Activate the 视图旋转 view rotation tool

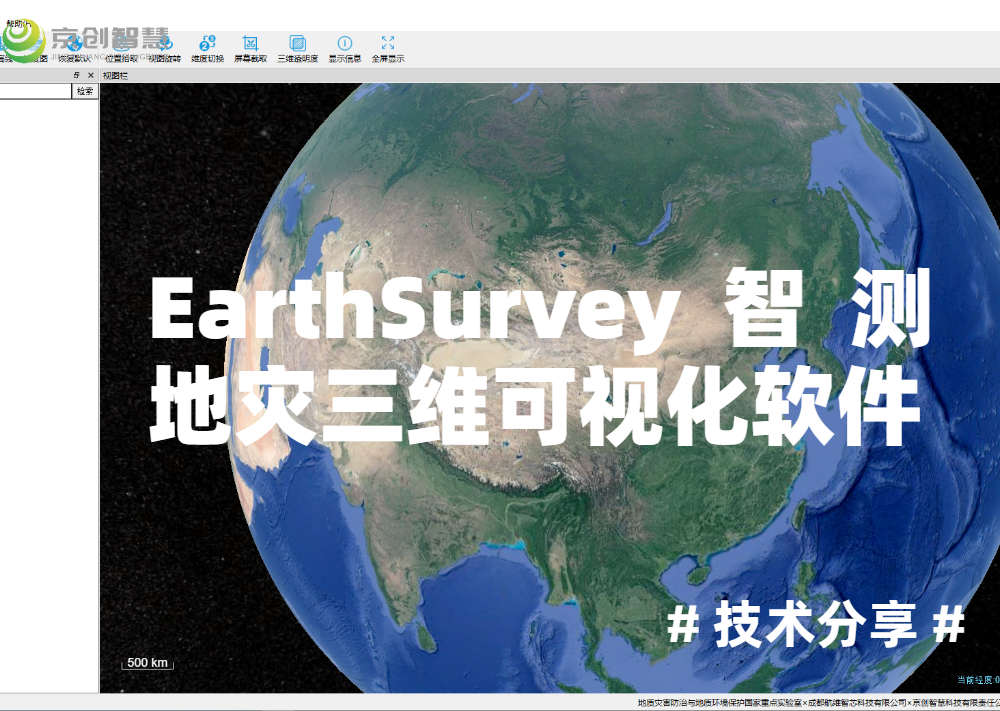click(165, 50)
